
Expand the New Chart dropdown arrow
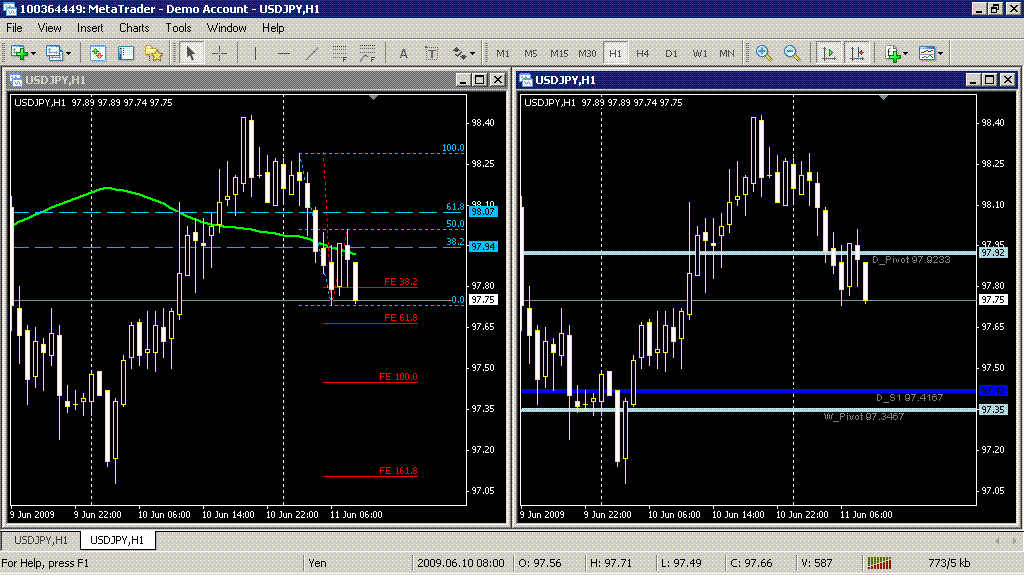tap(34, 53)
